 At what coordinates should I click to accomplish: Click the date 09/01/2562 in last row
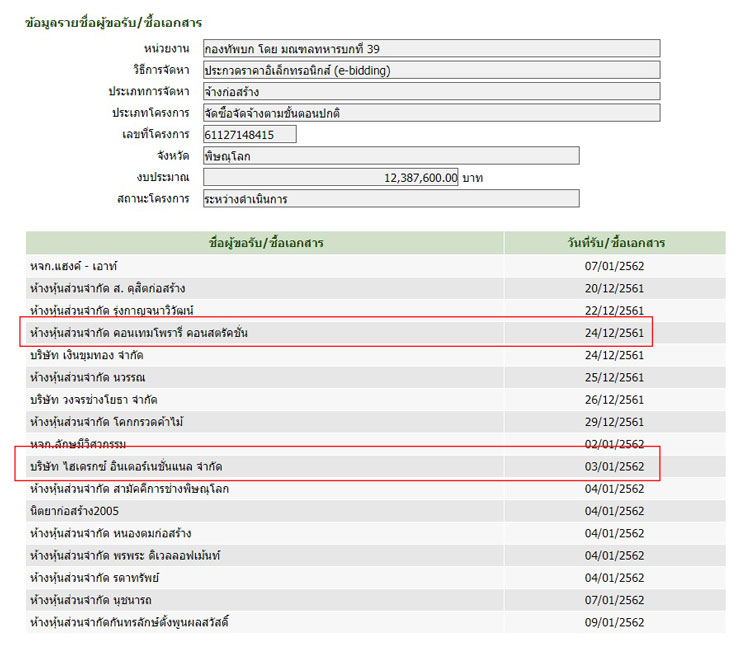pyautogui.click(x=615, y=622)
